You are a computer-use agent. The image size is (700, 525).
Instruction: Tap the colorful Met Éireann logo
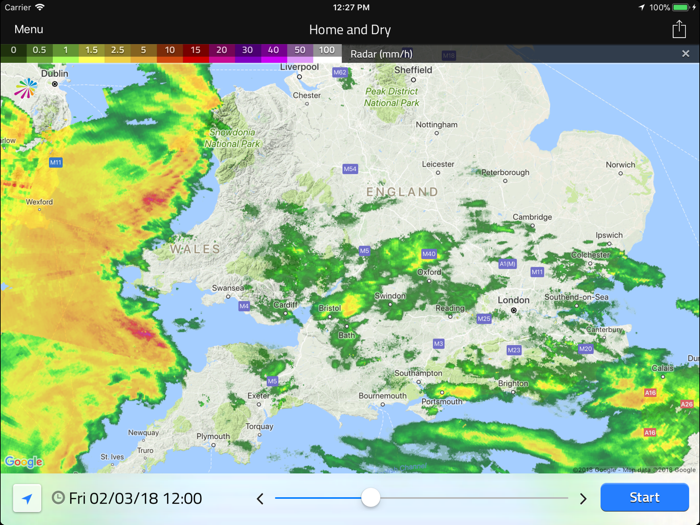coord(25,88)
